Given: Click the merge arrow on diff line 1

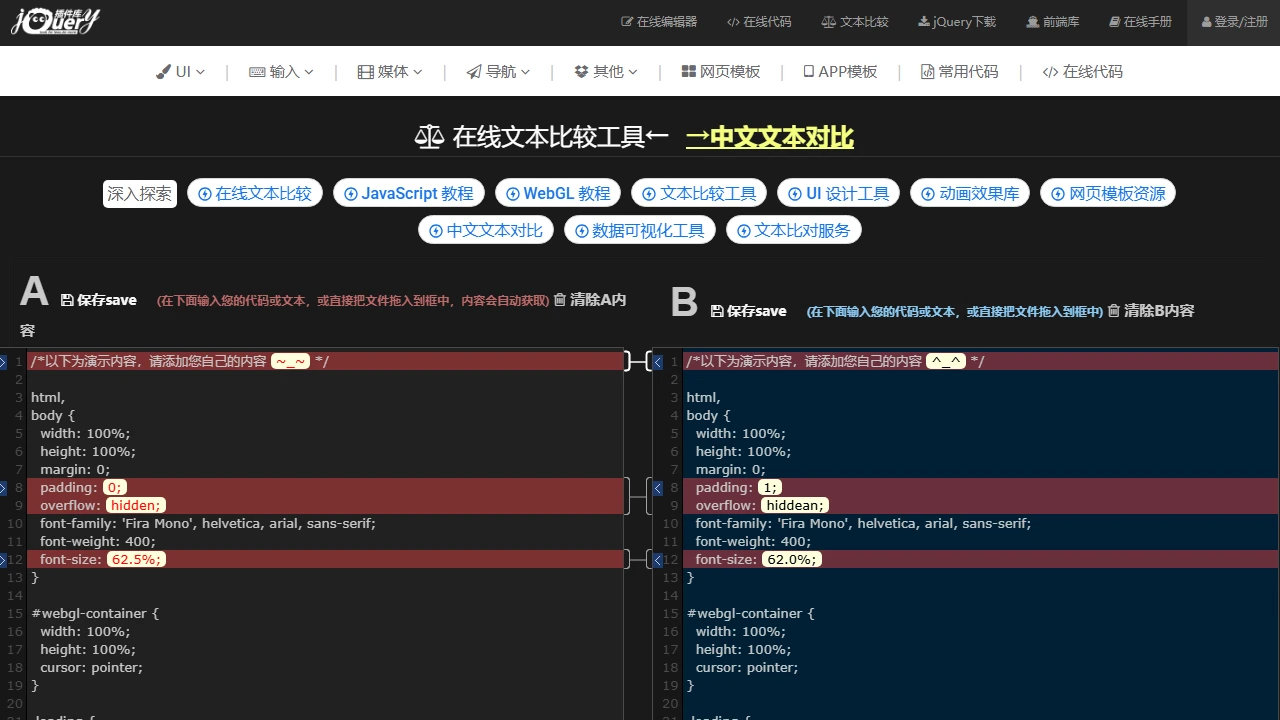Looking at the screenshot, I should pos(657,361).
